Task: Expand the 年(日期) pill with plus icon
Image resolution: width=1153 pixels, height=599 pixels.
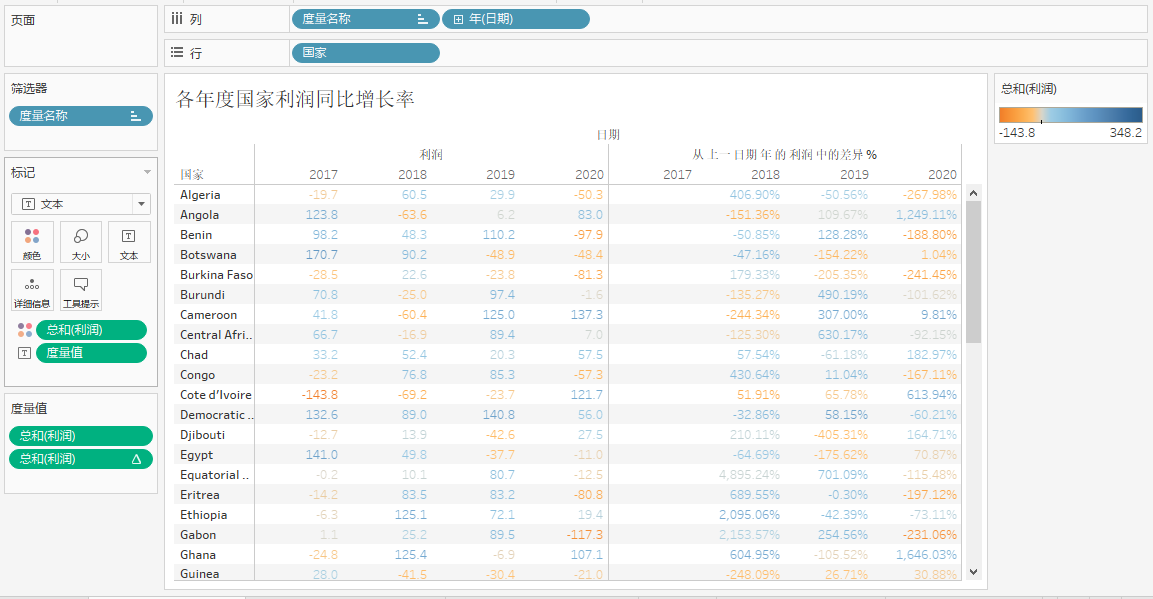Action: (458, 19)
